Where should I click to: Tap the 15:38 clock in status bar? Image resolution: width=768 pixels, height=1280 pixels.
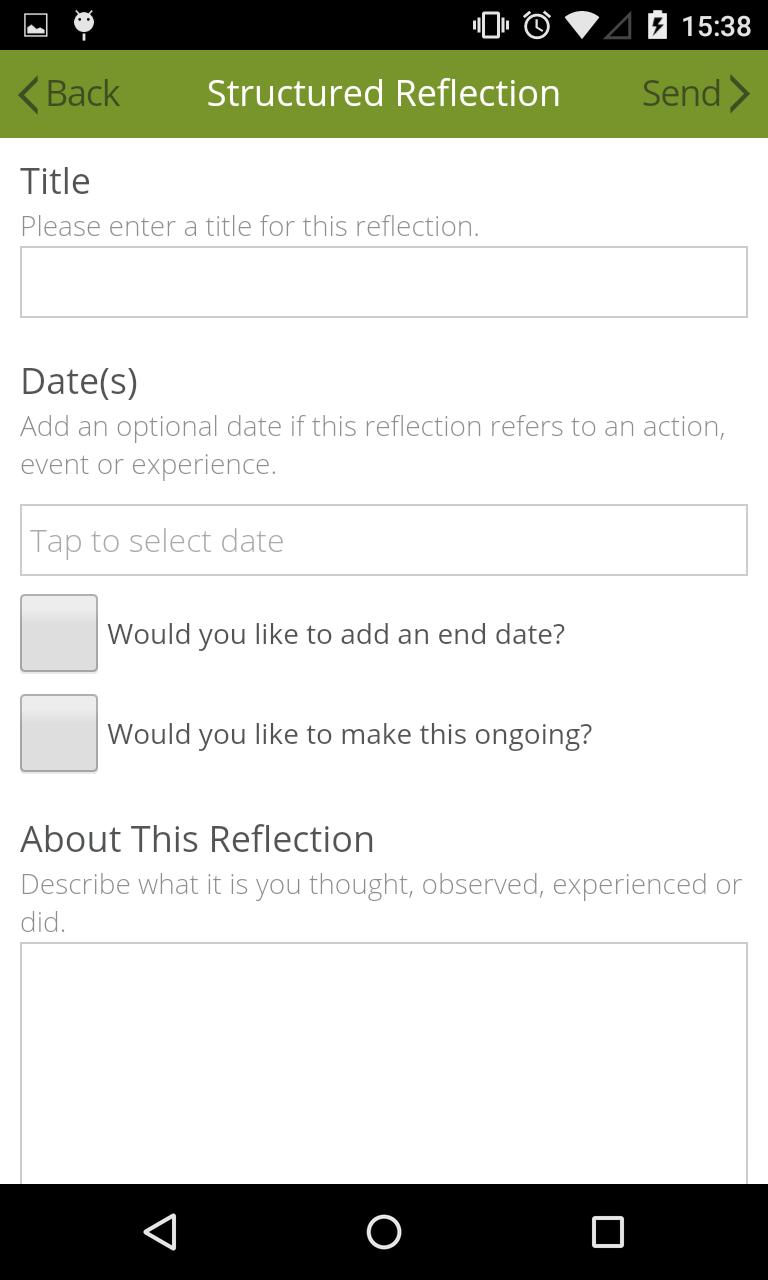[716, 25]
